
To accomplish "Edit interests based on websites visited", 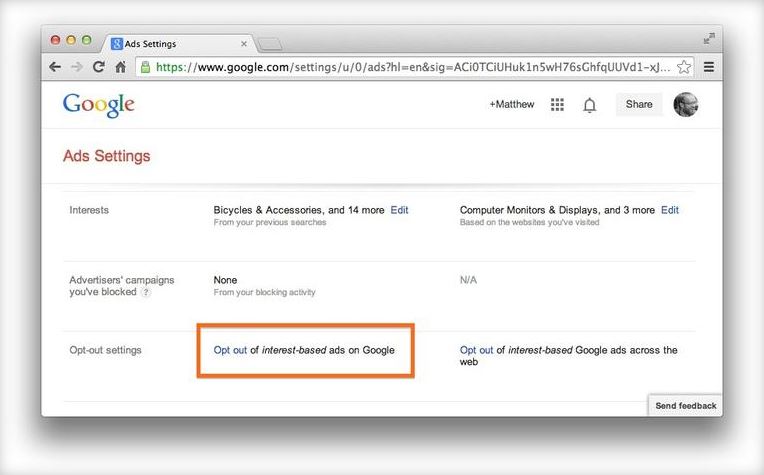I will click(x=669, y=210).
